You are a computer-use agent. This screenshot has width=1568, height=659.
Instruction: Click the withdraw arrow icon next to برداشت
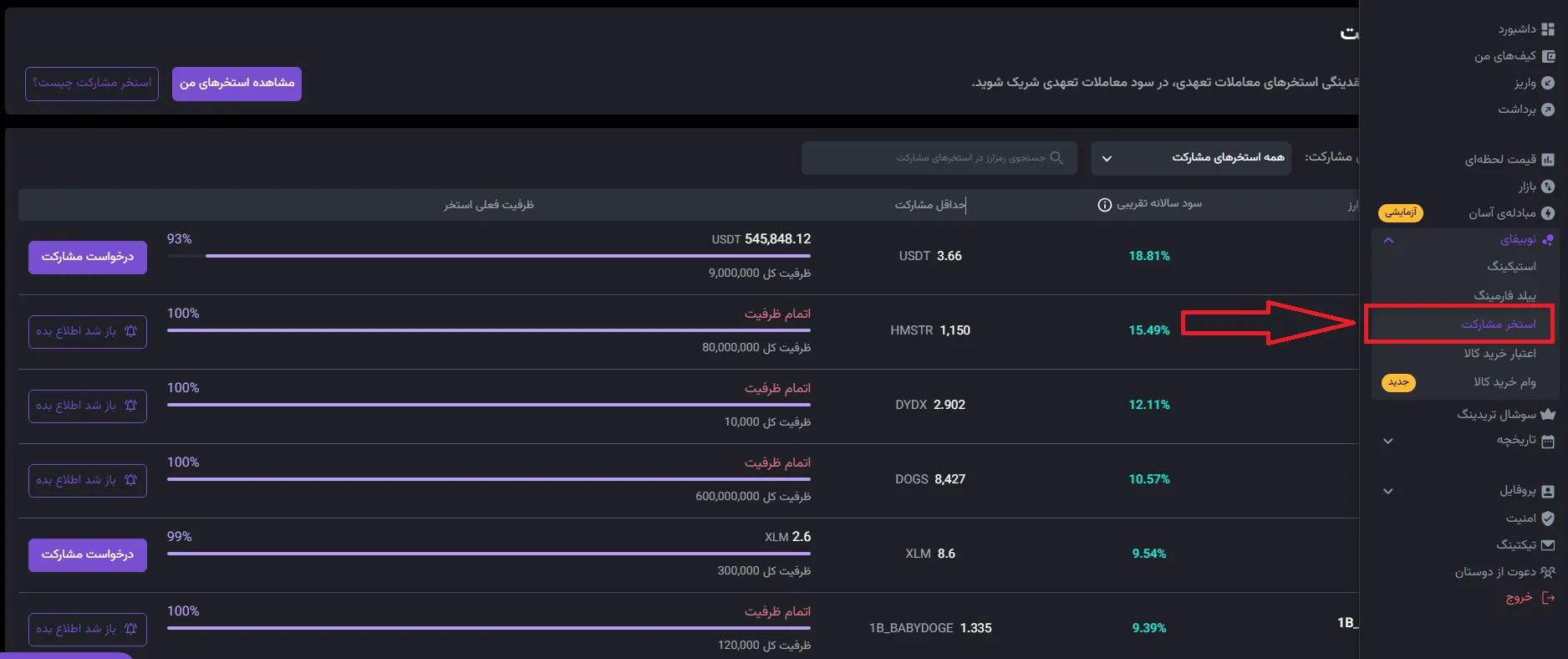point(1548,110)
